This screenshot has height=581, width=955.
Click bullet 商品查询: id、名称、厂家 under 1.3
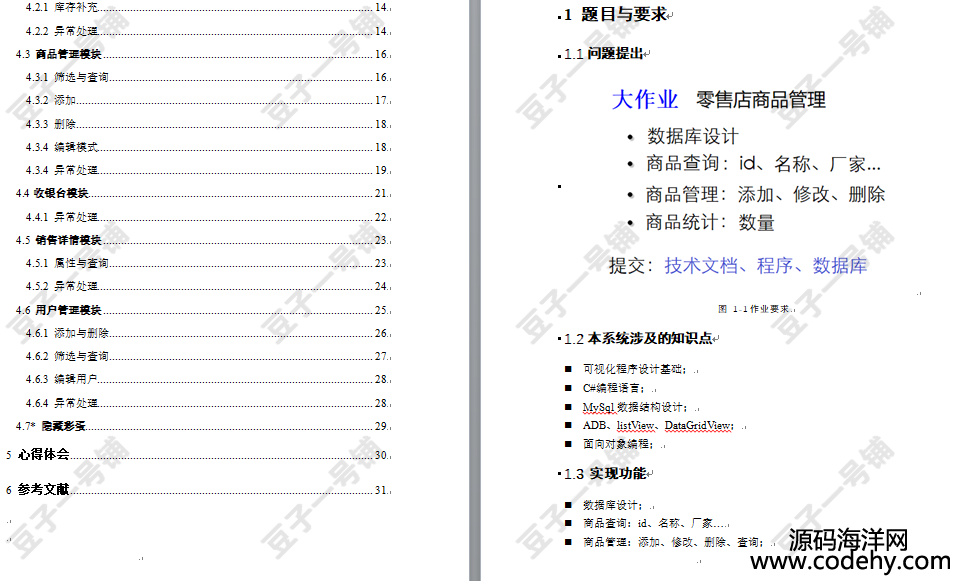click(656, 523)
